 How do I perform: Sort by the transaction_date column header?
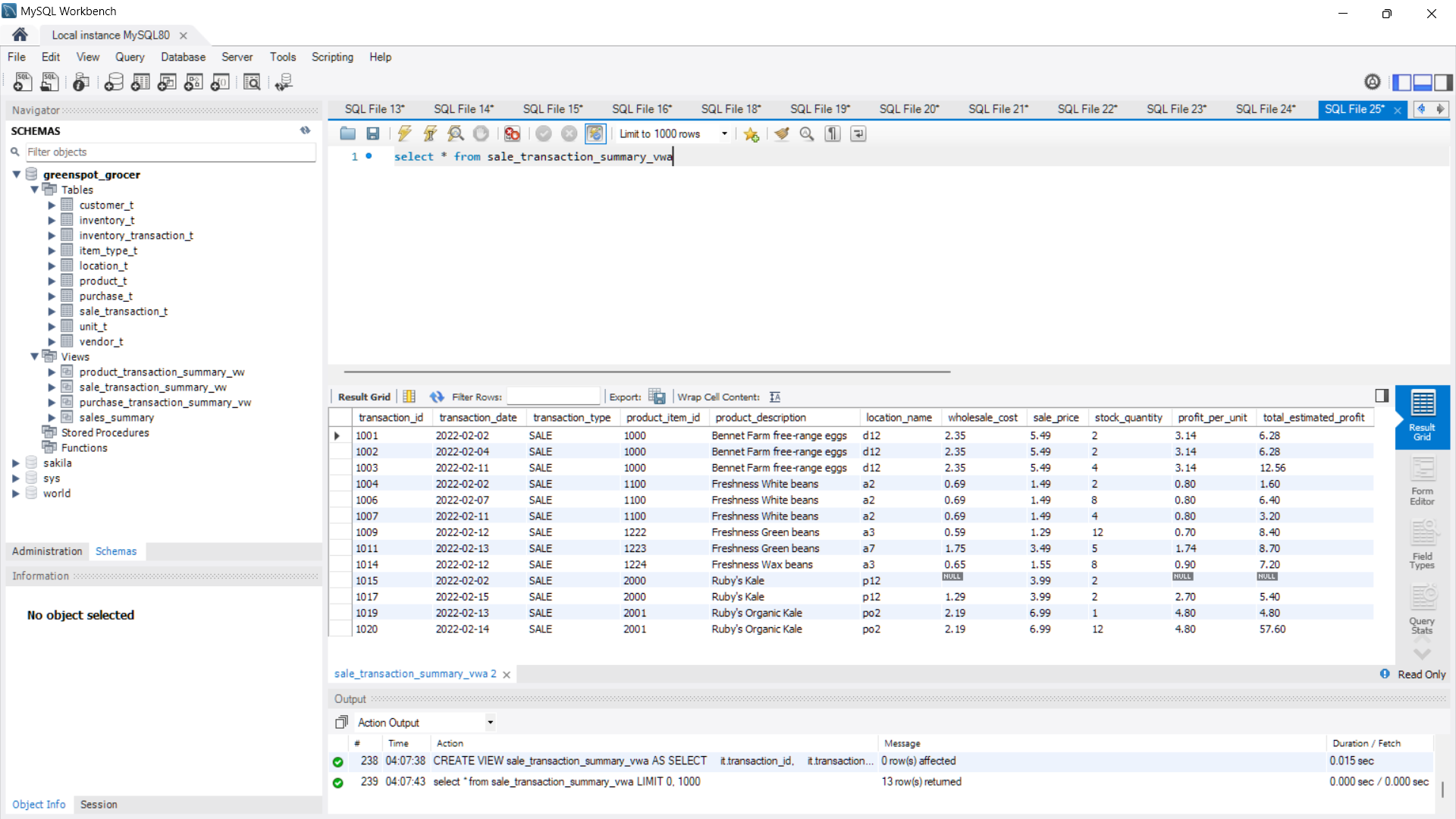coord(478,418)
